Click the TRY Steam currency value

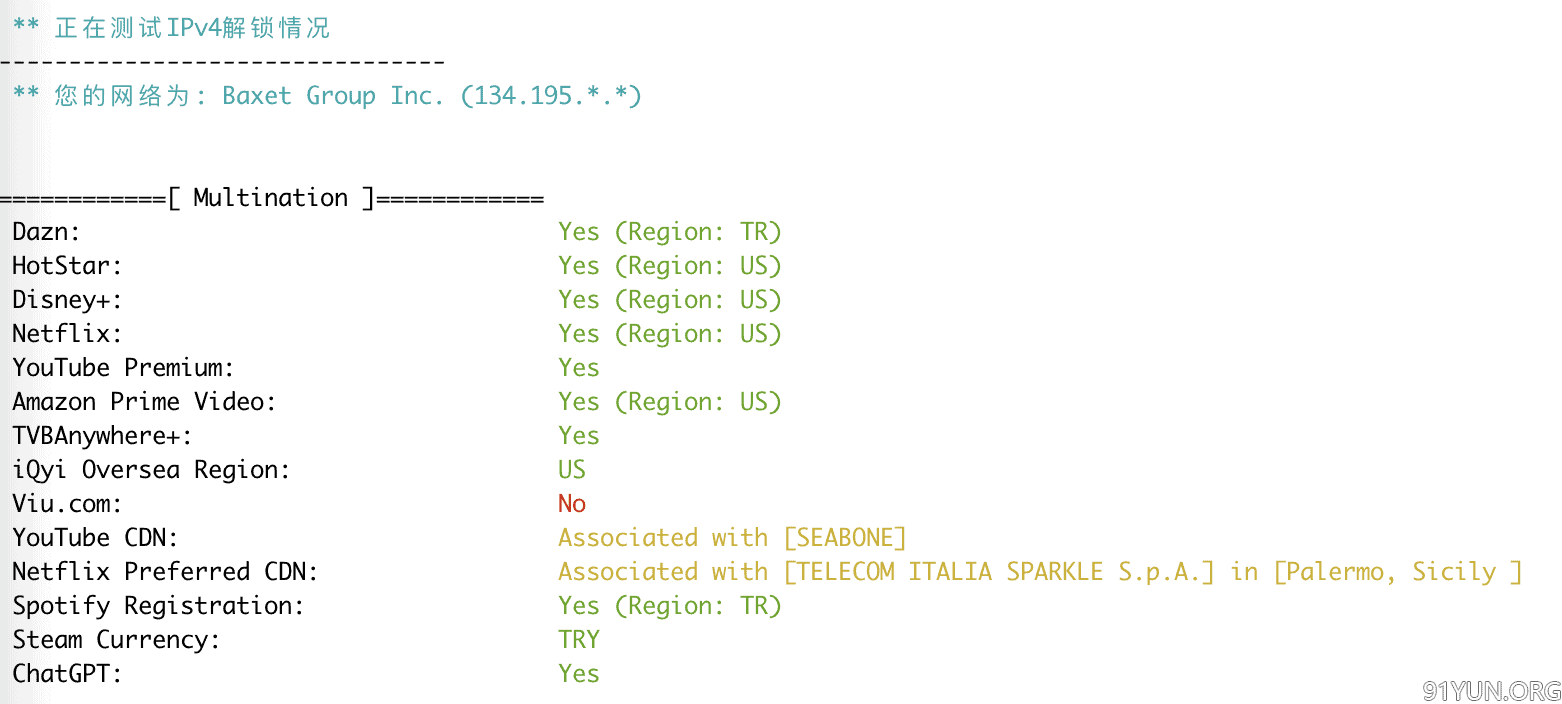(x=579, y=640)
